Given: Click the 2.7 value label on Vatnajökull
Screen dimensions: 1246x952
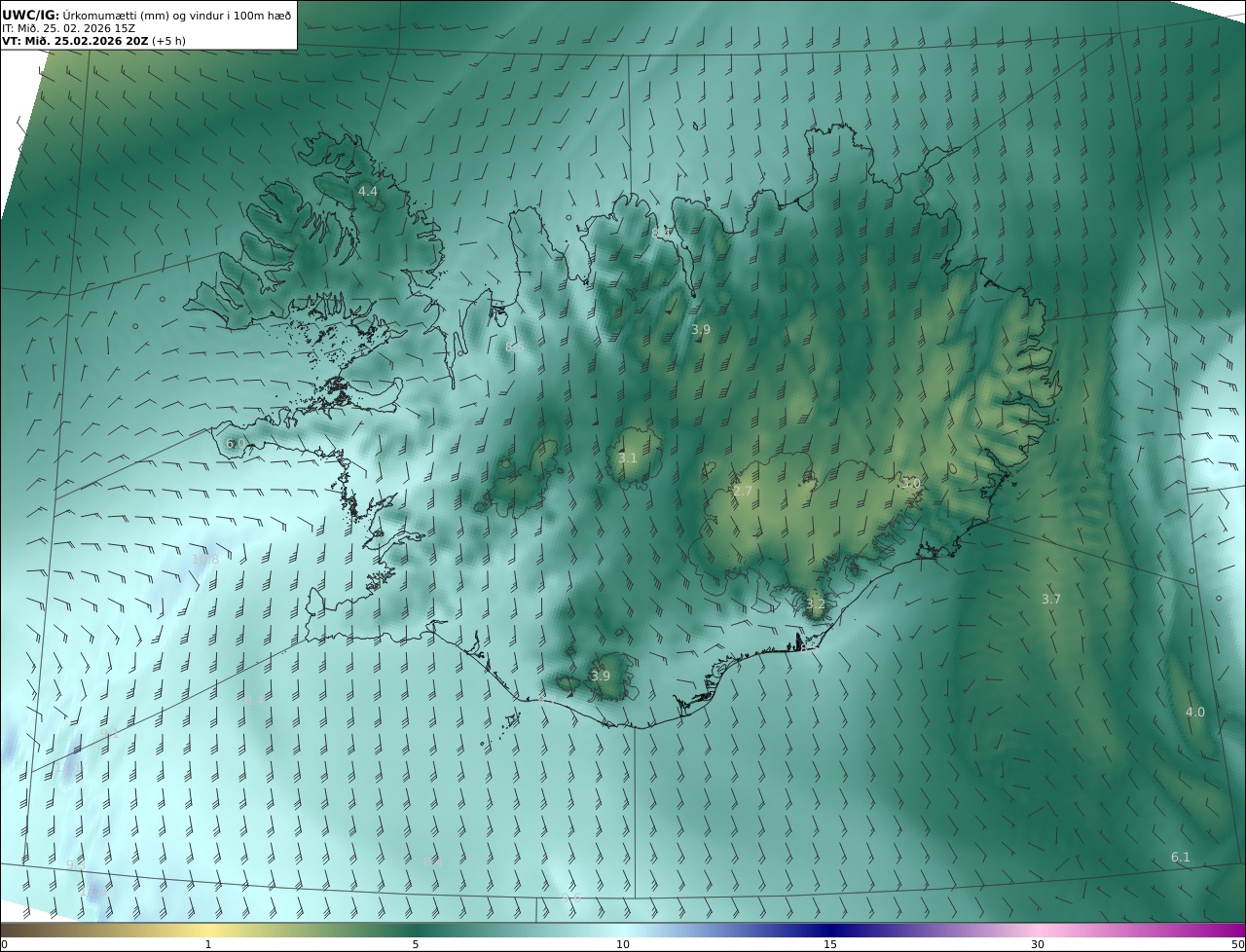Looking at the screenshot, I should pyautogui.click(x=743, y=492).
